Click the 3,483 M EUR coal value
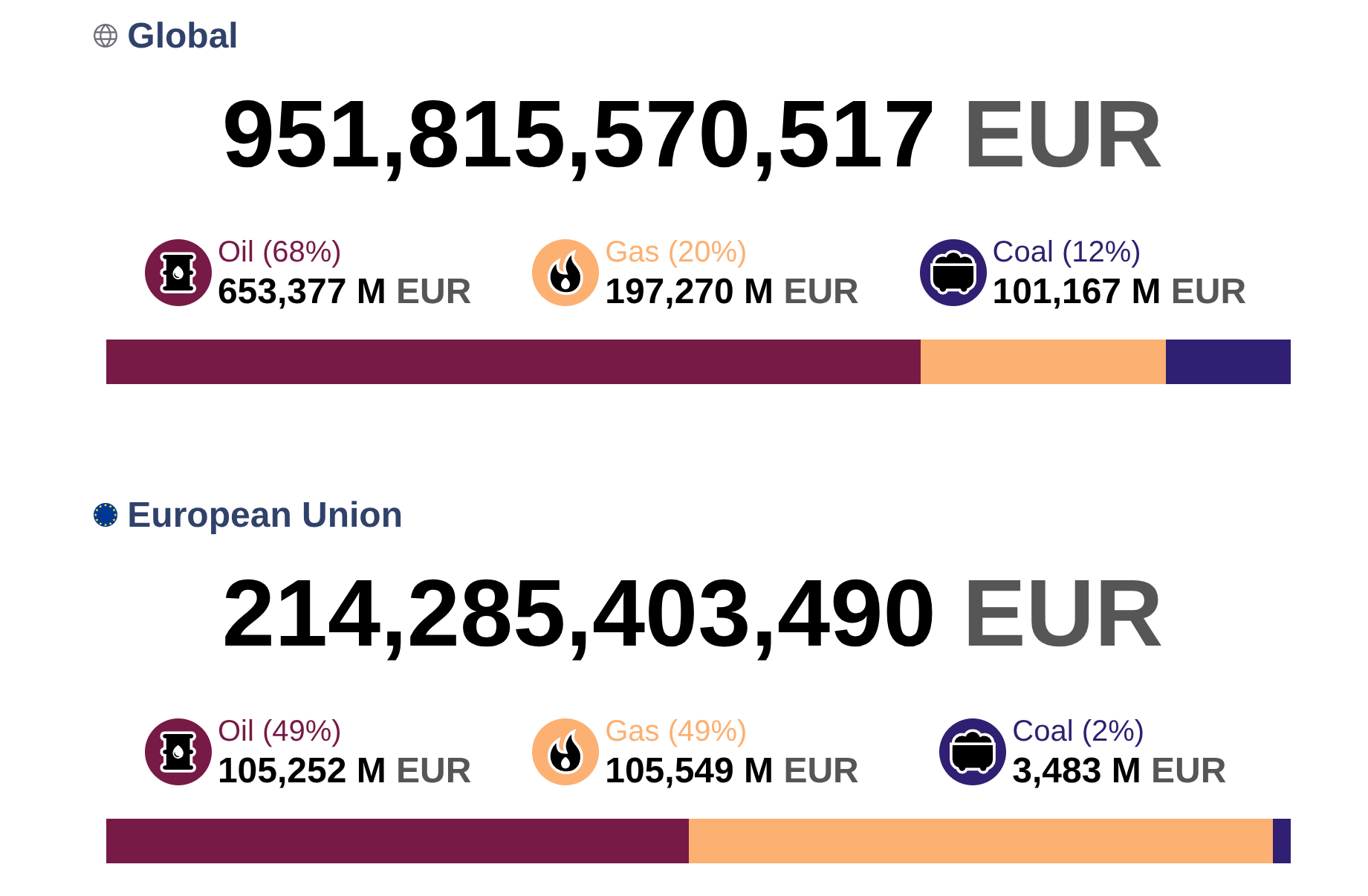The image size is (1368, 896). coord(1118,770)
